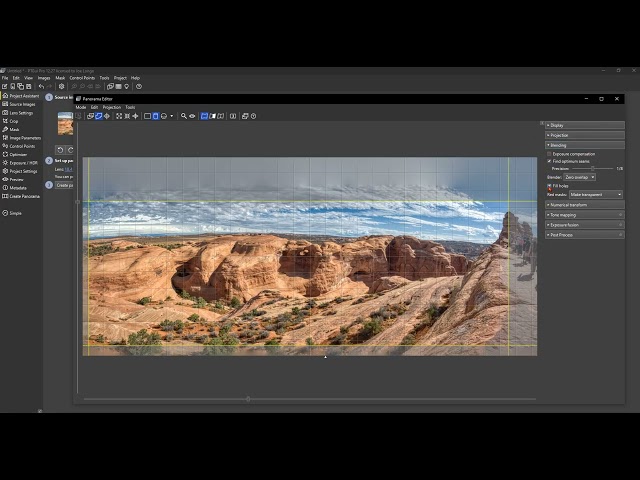Open Image Parameters in the sidebar
The width and height of the screenshot is (640, 480).
pos(22,138)
